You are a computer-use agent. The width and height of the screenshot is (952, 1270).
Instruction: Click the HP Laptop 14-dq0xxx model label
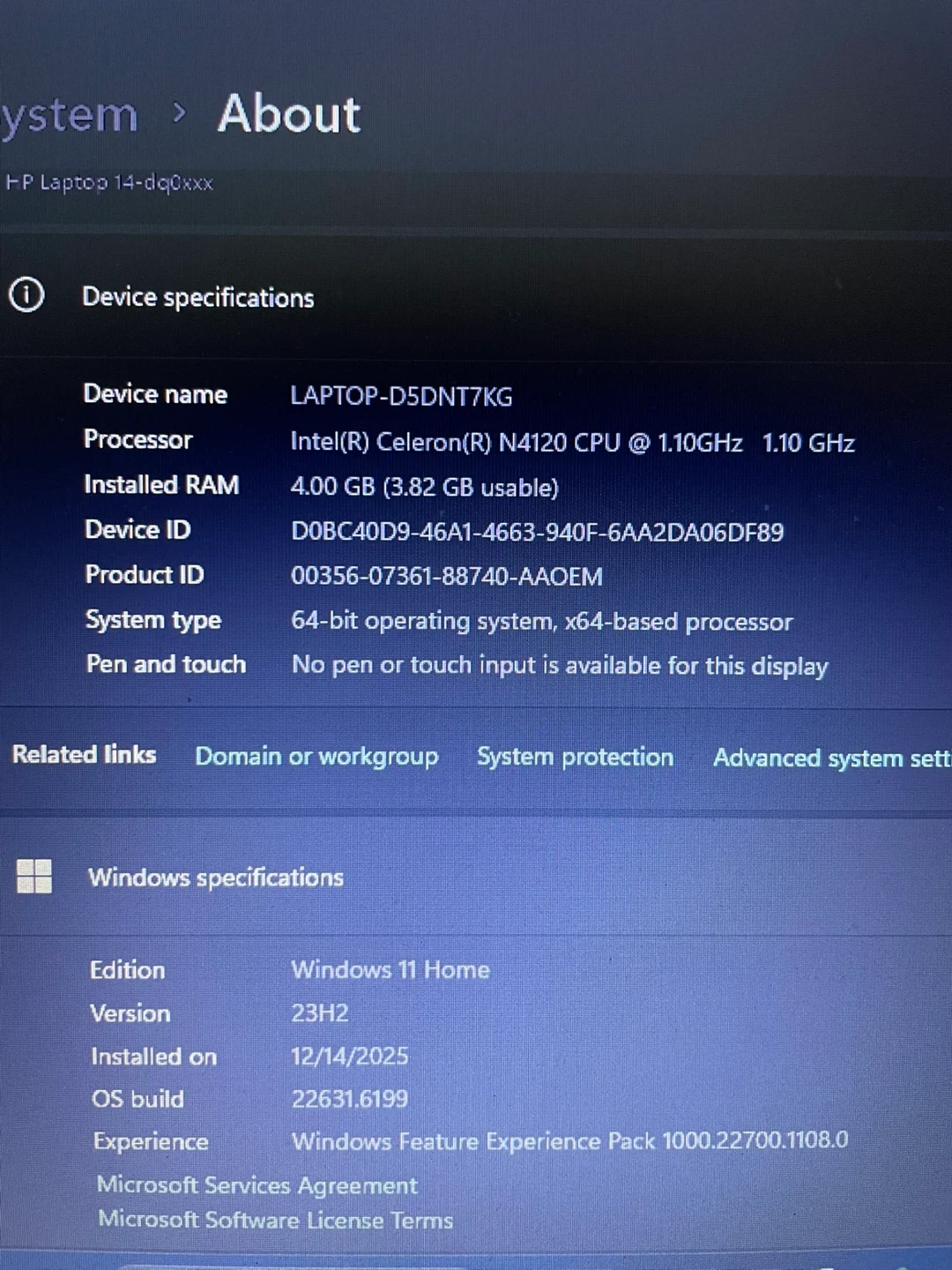pyautogui.click(x=109, y=183)
